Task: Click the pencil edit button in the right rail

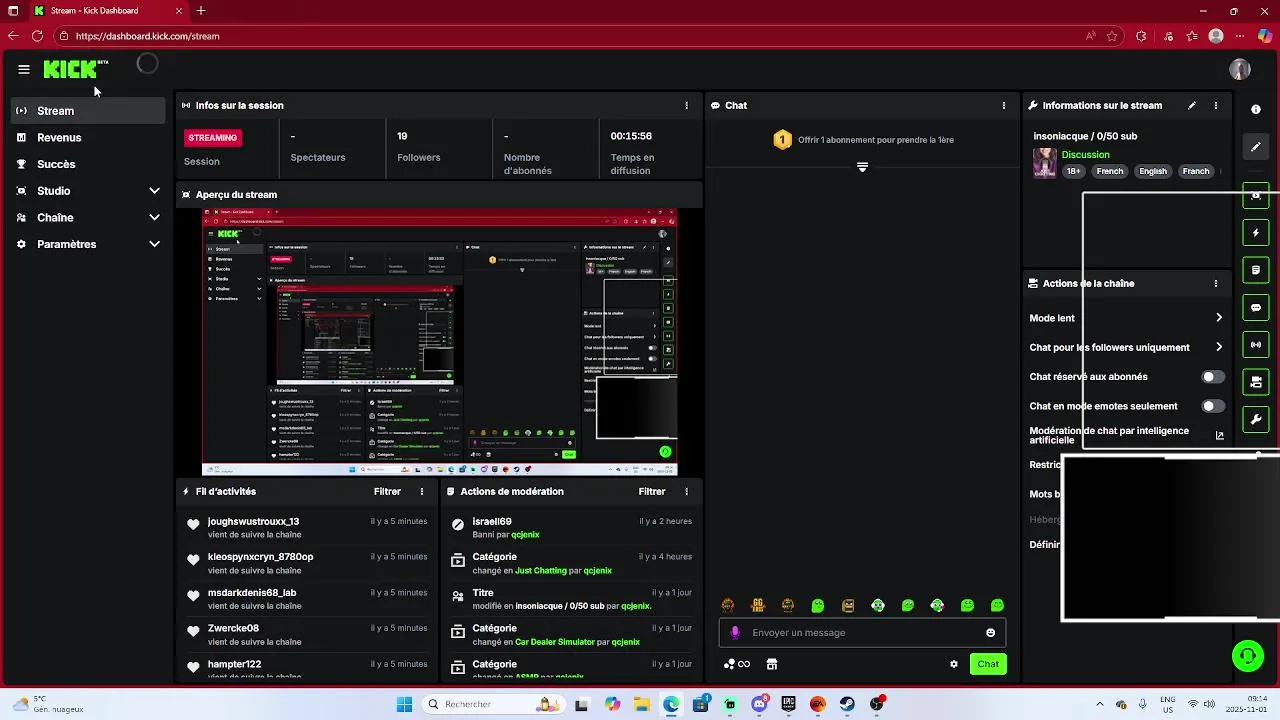Action: point(1256,147)
